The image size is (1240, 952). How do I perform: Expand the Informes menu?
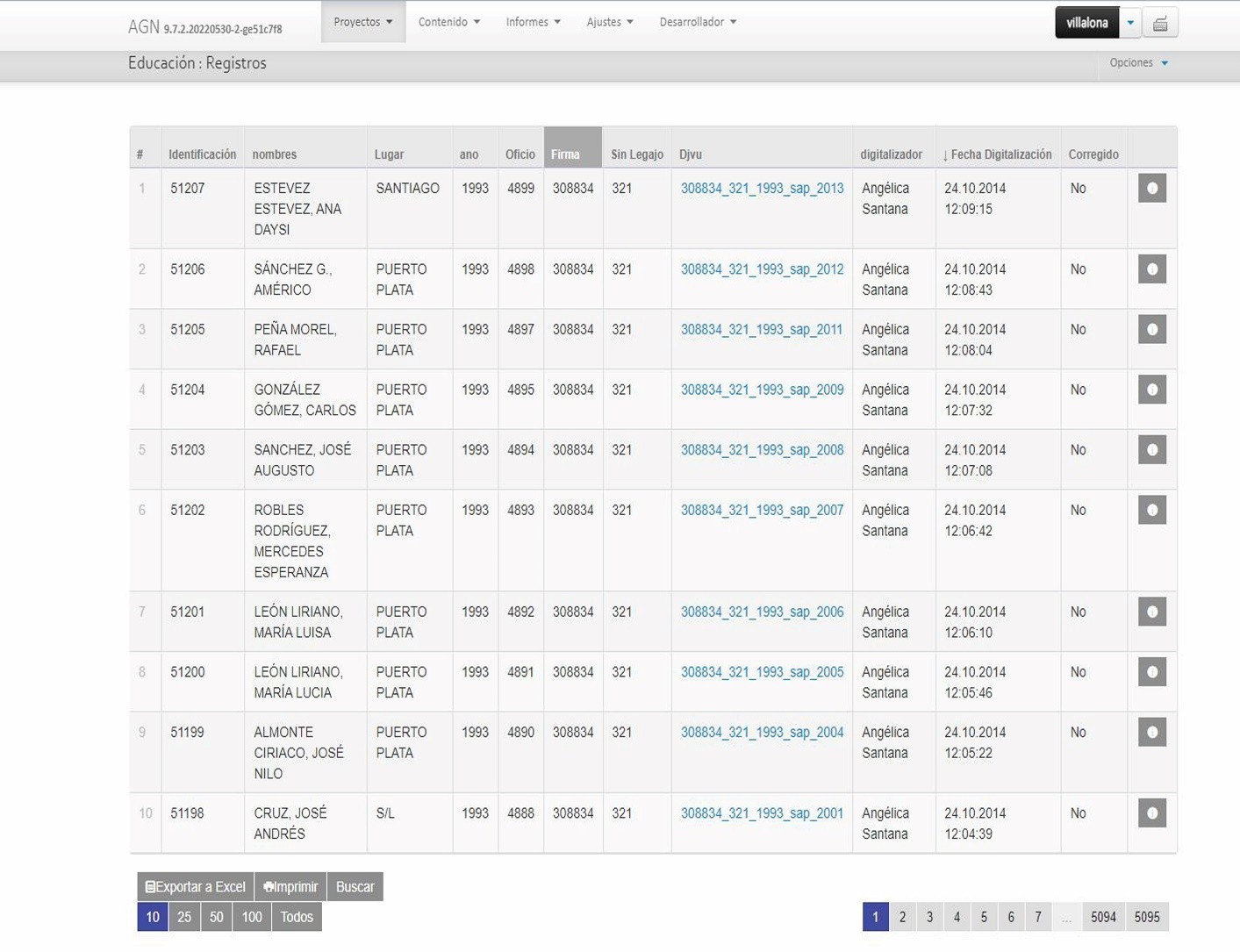(533, 22)
